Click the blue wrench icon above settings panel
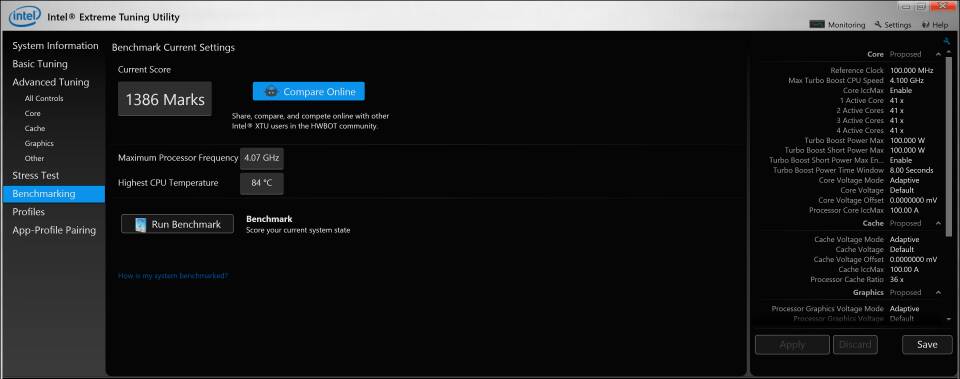The image size is (960, 379). click(948, 42)
